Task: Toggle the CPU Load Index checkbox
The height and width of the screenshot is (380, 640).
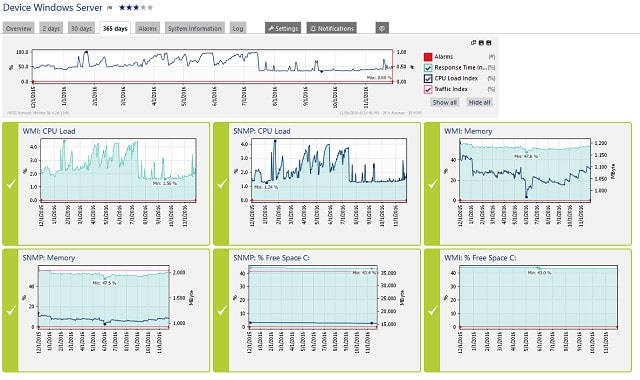Action: [428, 78]
